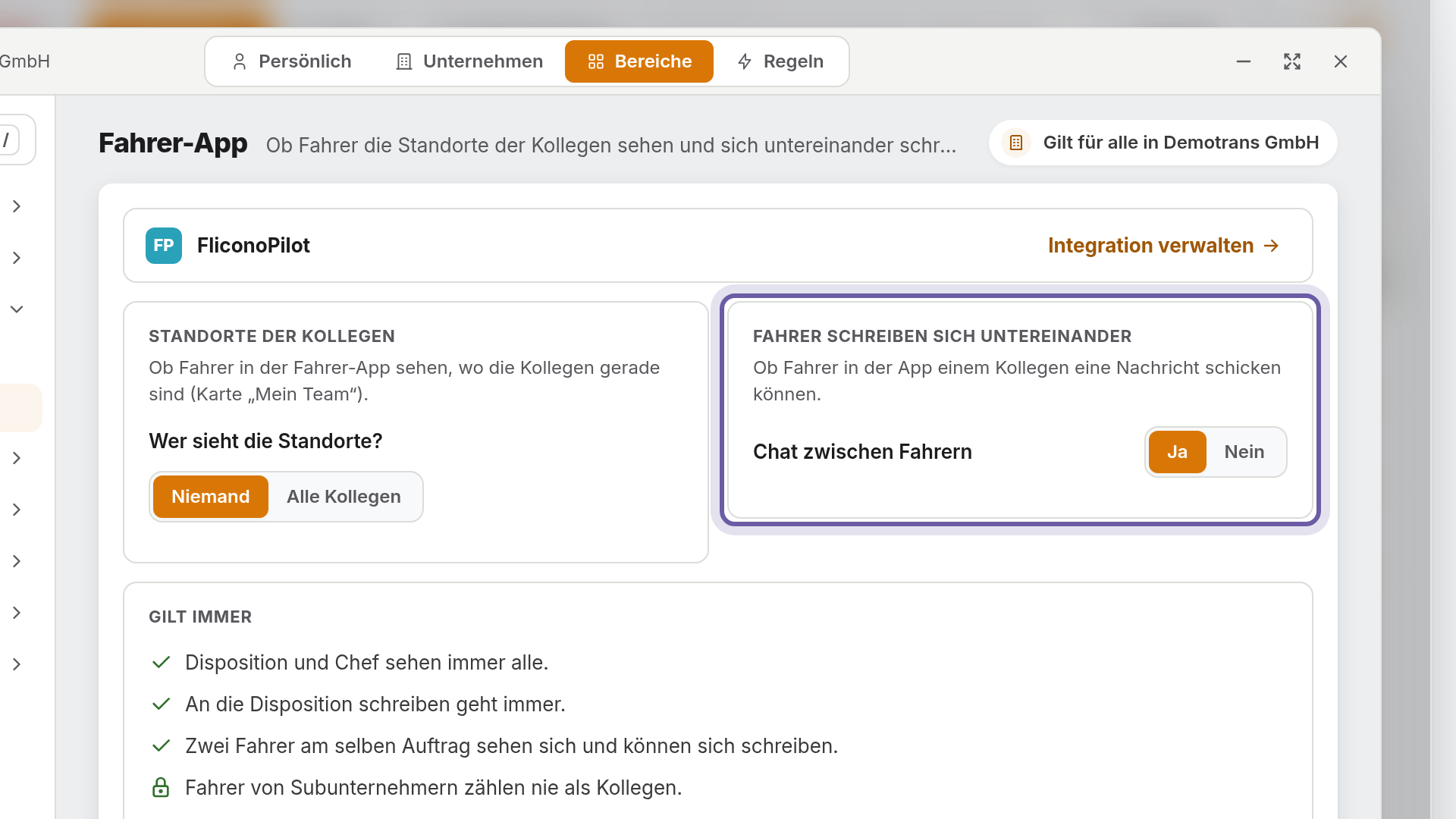Click the building icon in Unternehmen tab
The height and width of the screenshot is (819, 1456).
click(x=404, y=61)
